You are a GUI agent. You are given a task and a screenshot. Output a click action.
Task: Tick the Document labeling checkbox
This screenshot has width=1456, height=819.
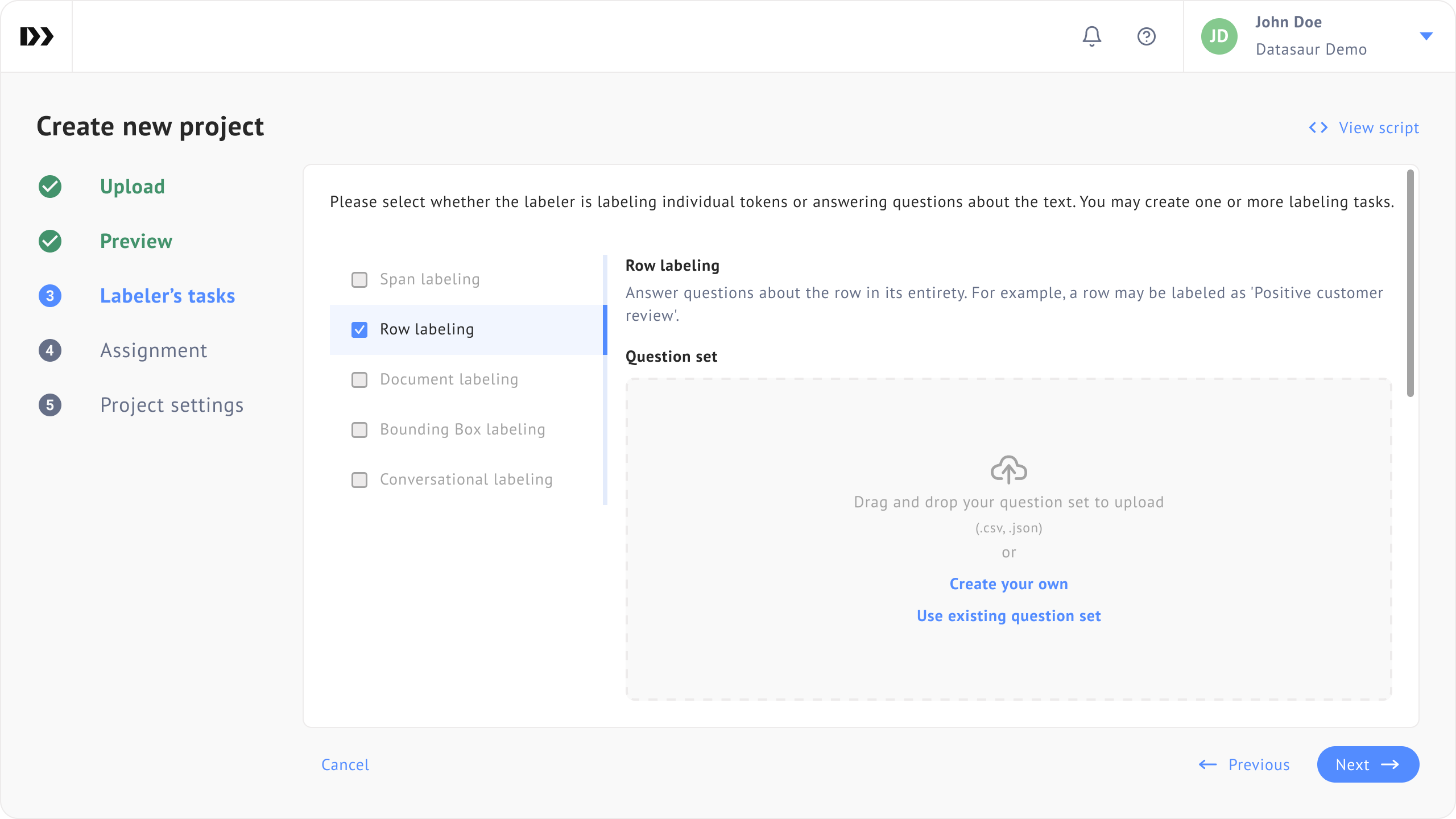point(359,379)
